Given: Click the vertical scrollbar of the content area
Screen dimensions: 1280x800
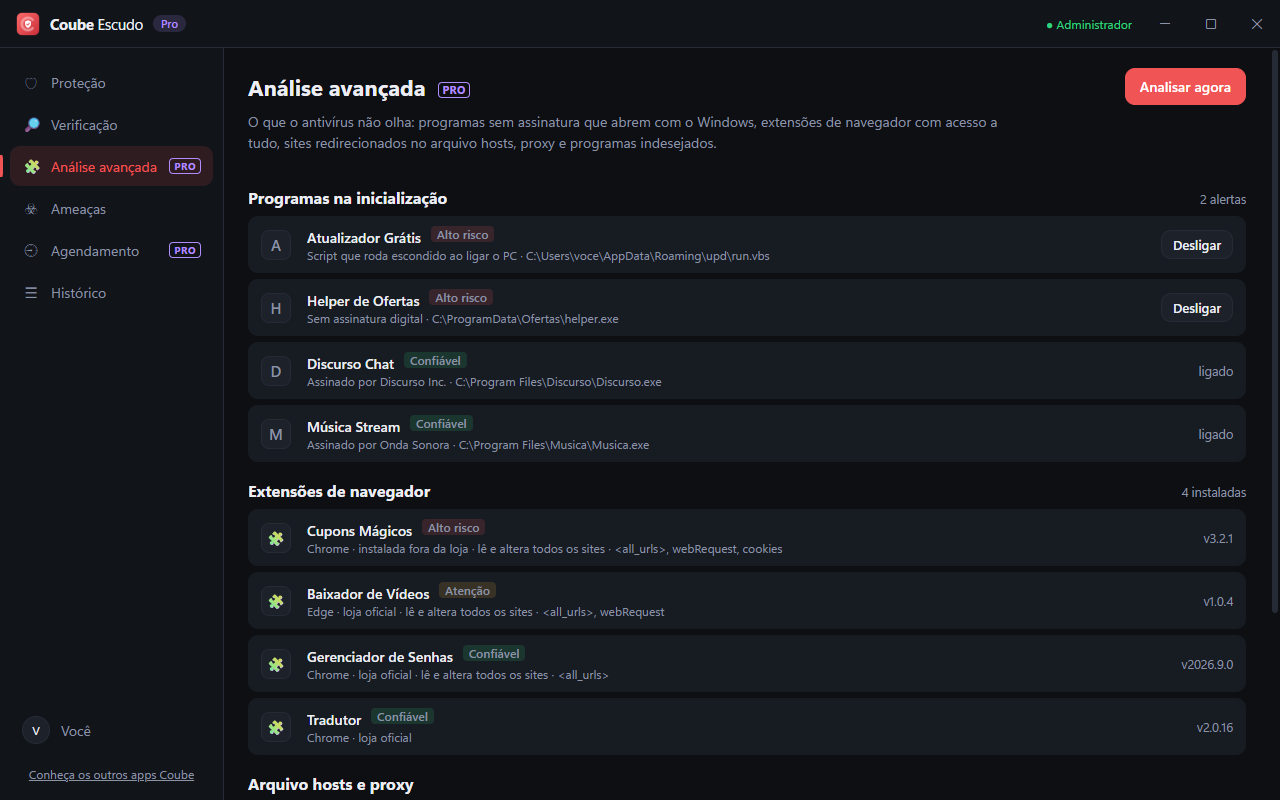Looking at the screenshot, I should 1275,330.
